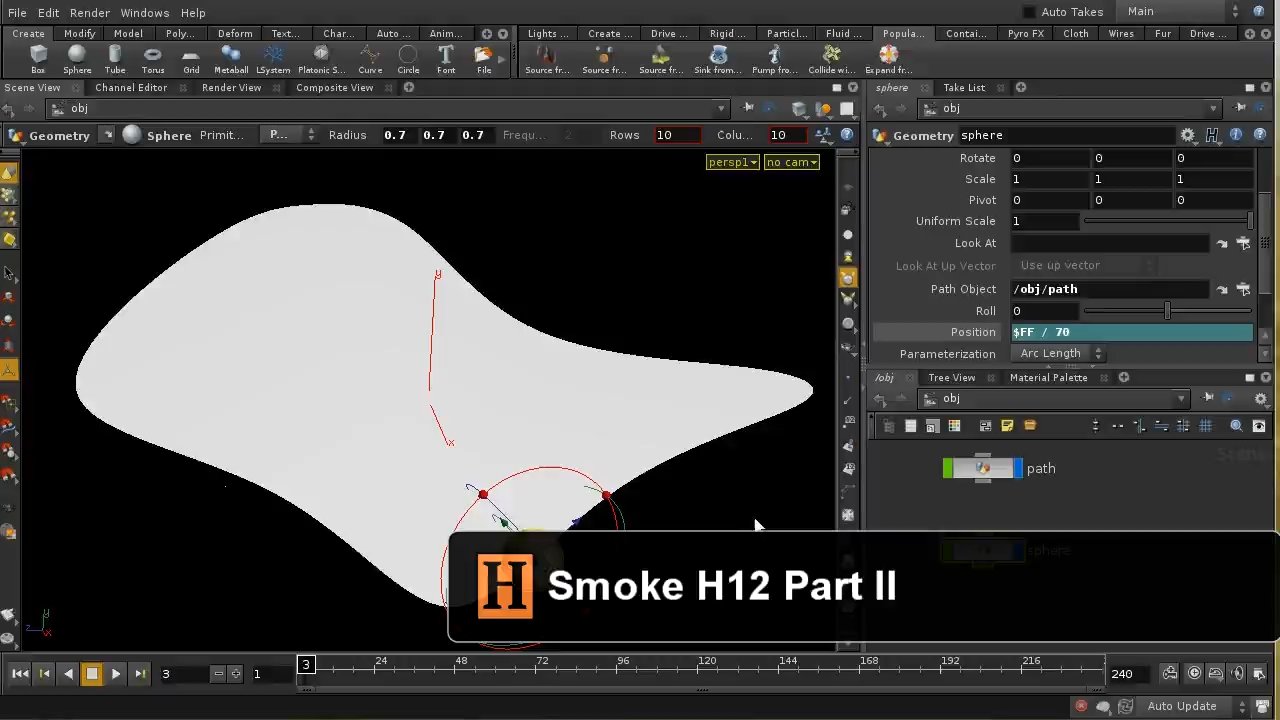Screen dimensions: 1280x720
Task: Open the no cam dropdown in viewport
Action: 791,162
